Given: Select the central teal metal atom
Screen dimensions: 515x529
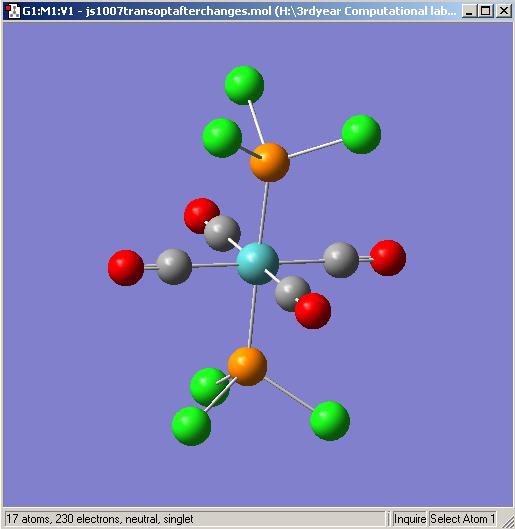Looking at the screenshot, I should [258, 264].
